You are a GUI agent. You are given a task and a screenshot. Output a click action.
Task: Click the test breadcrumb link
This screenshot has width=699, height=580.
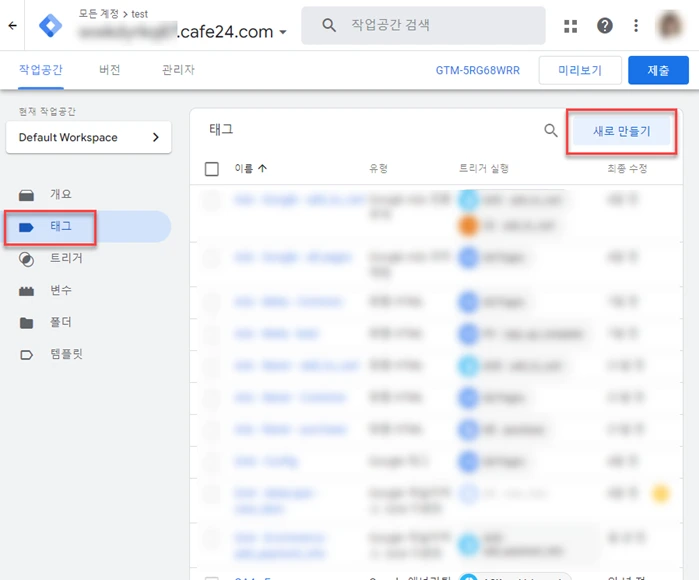pos(140,14)
